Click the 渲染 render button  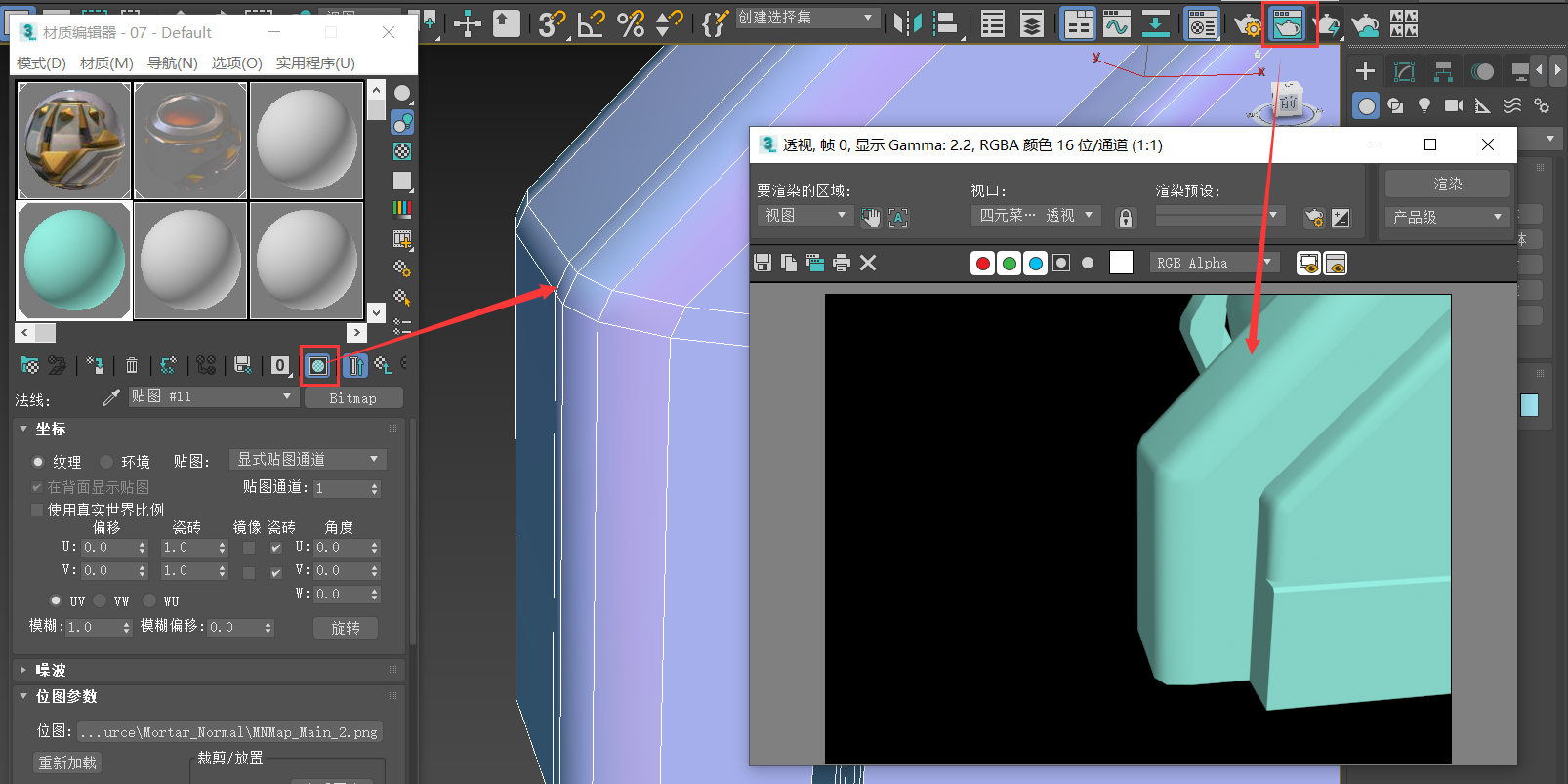point(1447,184)
